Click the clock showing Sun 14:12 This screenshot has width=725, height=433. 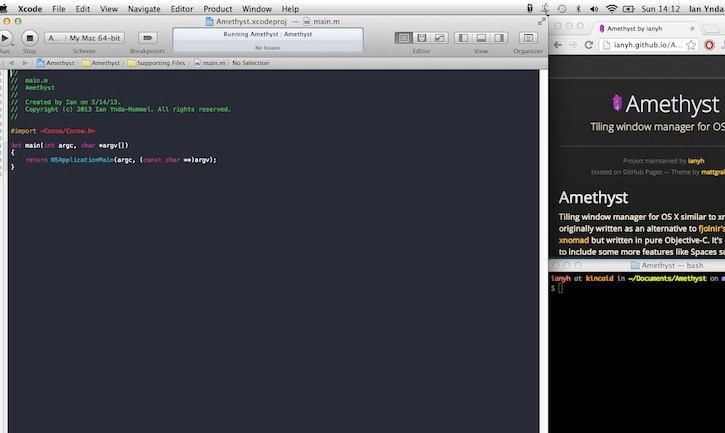(661, 9)
